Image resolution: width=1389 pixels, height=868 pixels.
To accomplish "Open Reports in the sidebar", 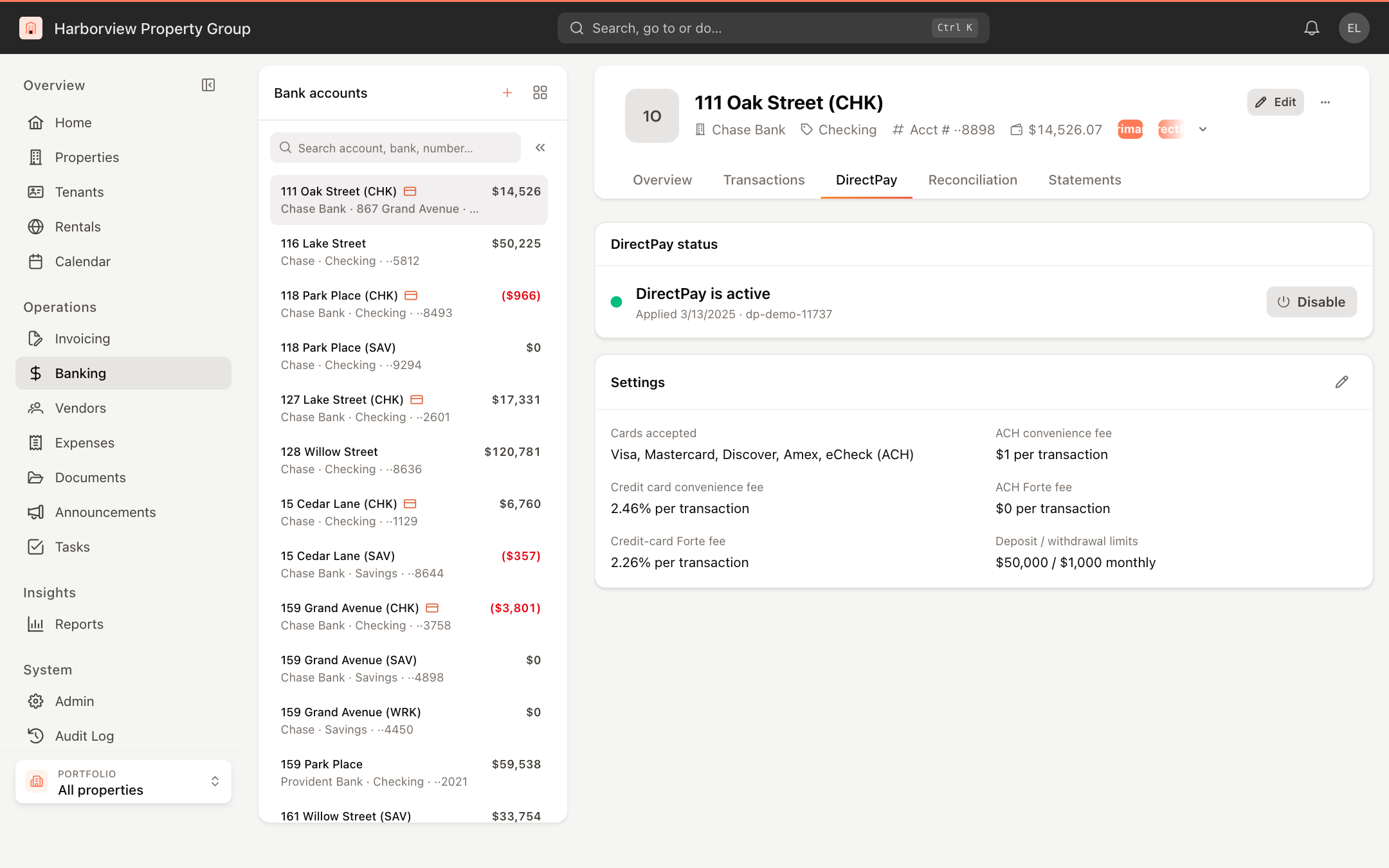I will 123,624.
